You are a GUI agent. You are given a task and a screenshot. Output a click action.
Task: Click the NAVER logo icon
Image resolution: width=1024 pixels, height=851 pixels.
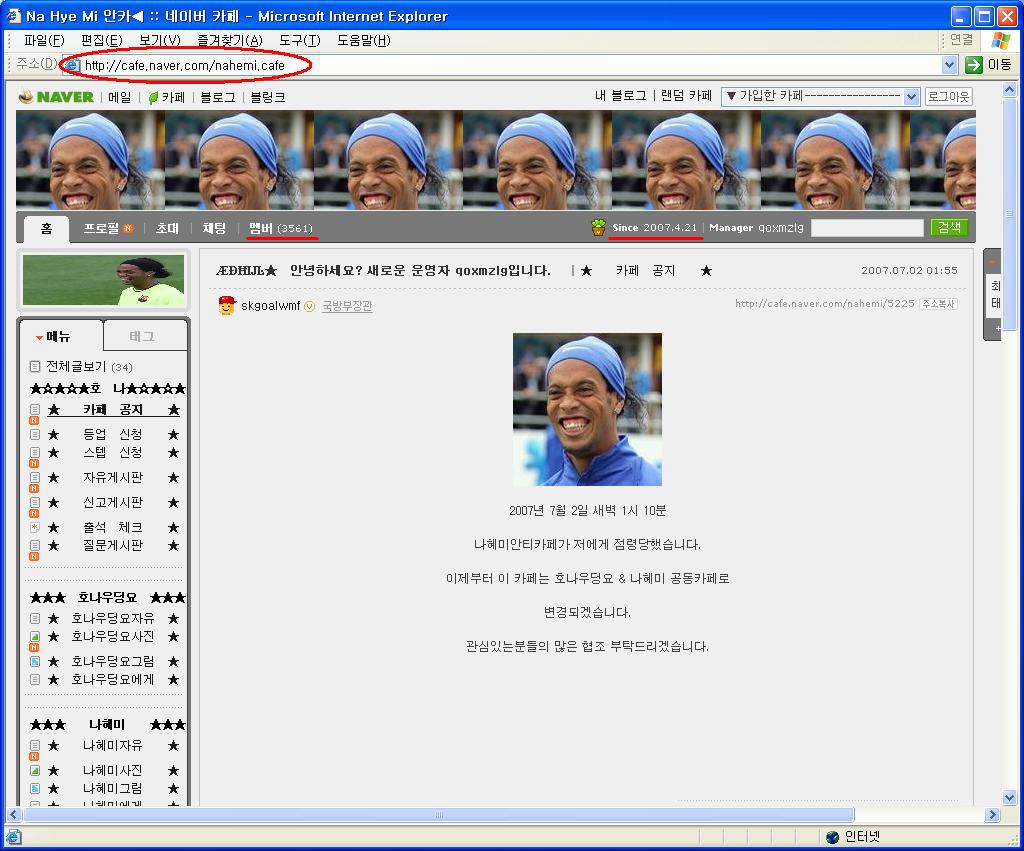(x=25, y=97)
